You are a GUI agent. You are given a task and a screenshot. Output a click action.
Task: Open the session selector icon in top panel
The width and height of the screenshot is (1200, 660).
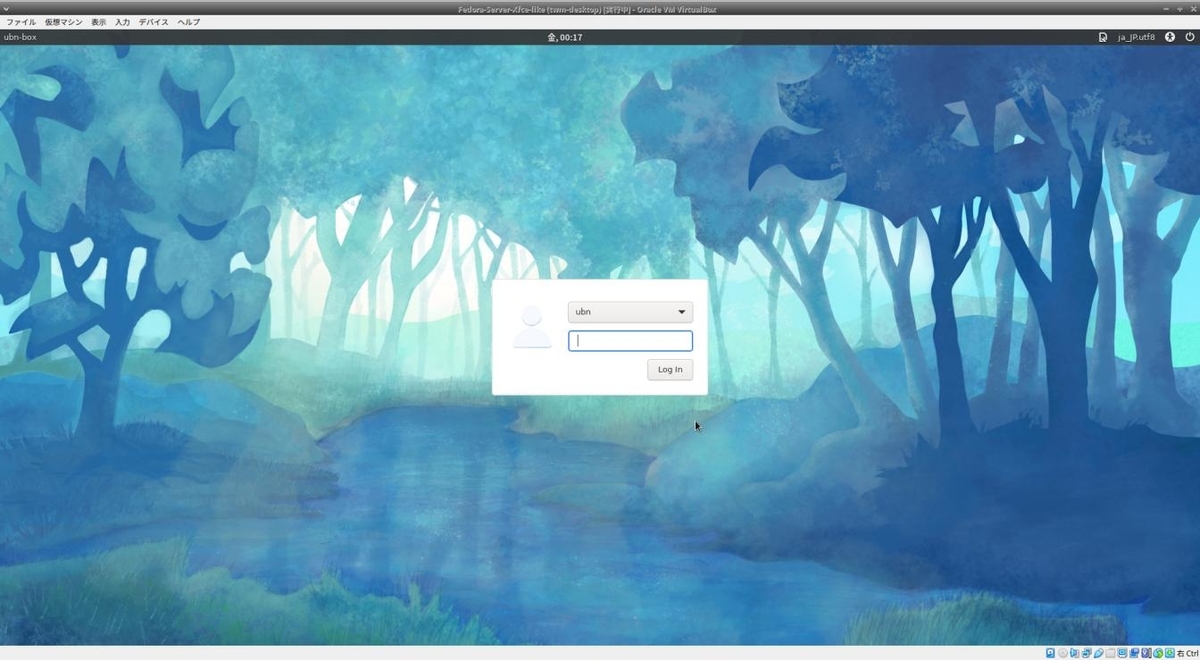pyautogui.click(x=1103, y=37)
